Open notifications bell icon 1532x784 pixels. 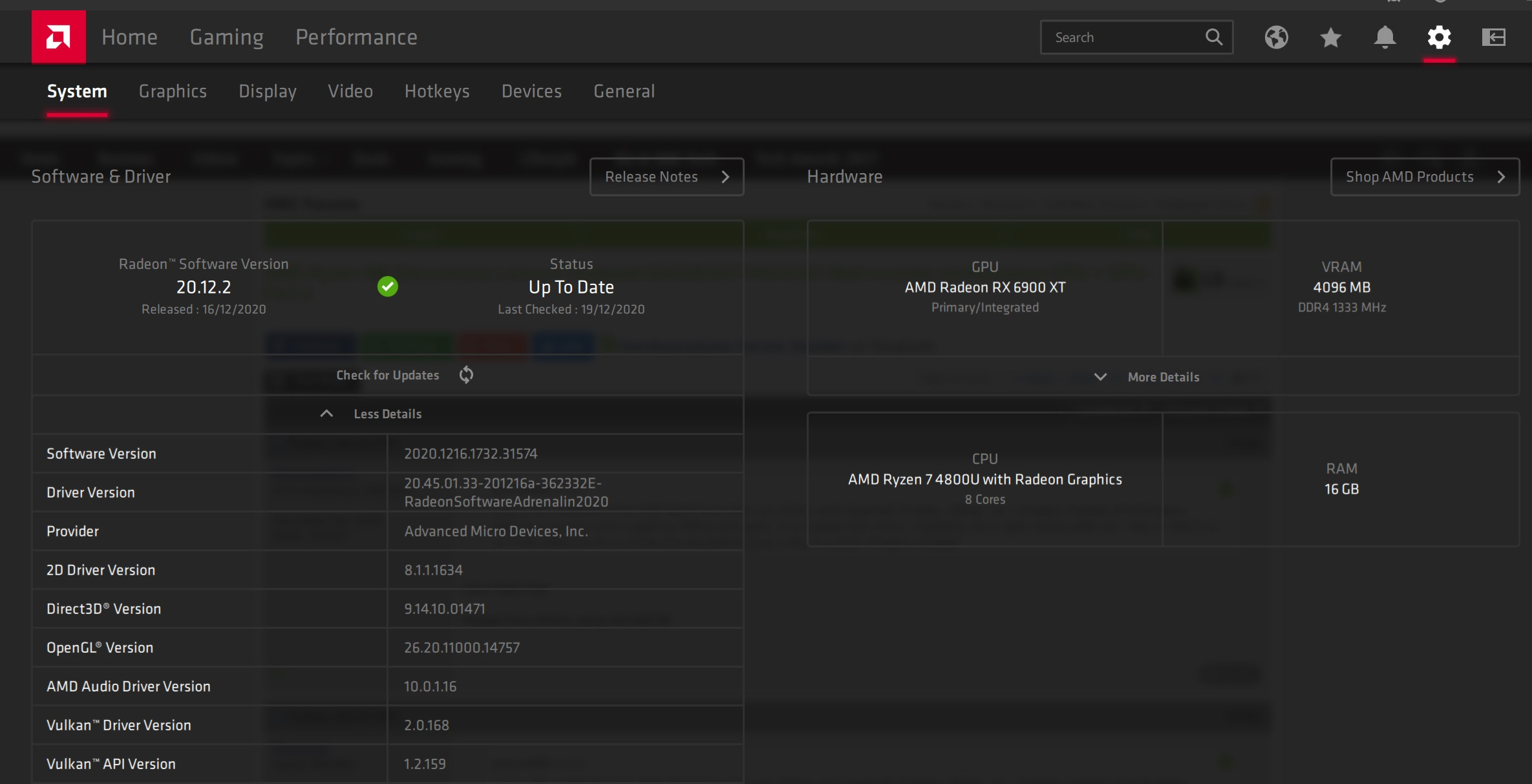(x=1385, y=37)
